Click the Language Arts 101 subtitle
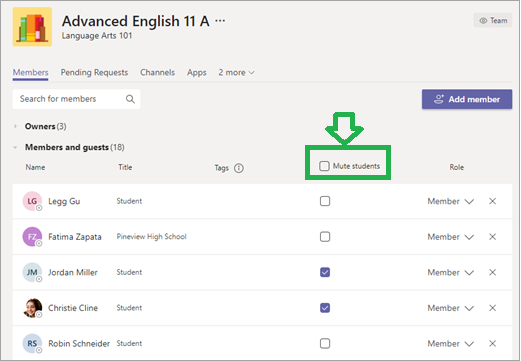This screenshot has width=521, height=361. [x=97, y=36]
